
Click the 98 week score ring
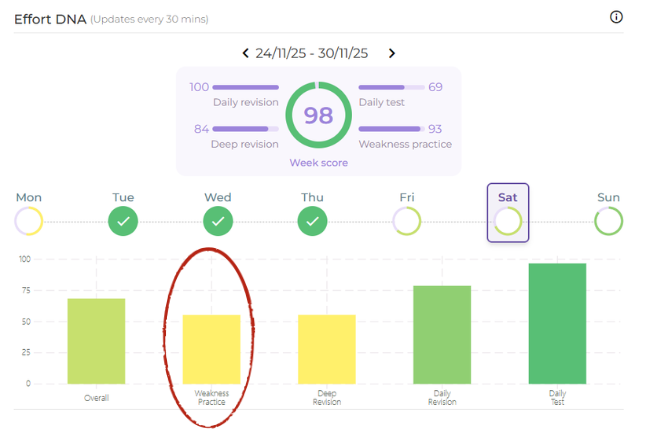tap(318, 115)
